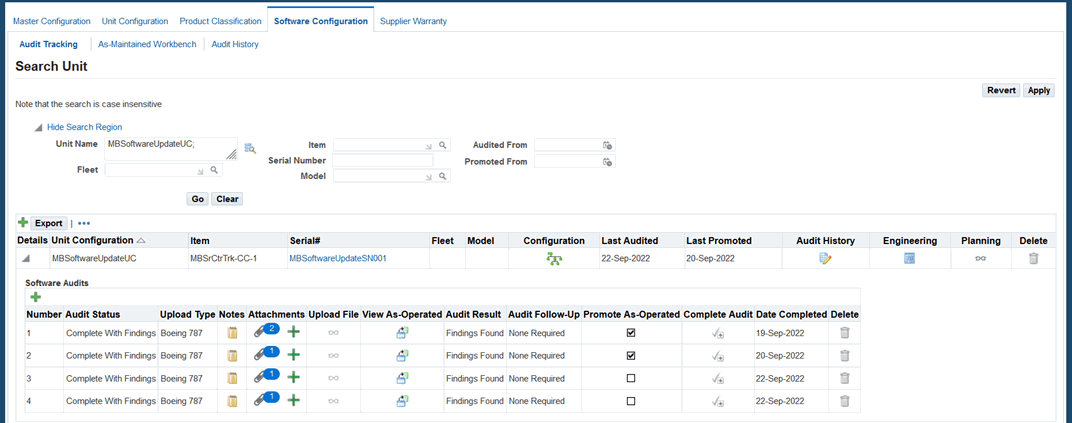
Task: Add attachment plus icon for audit 1
Action: click(293, 333)
